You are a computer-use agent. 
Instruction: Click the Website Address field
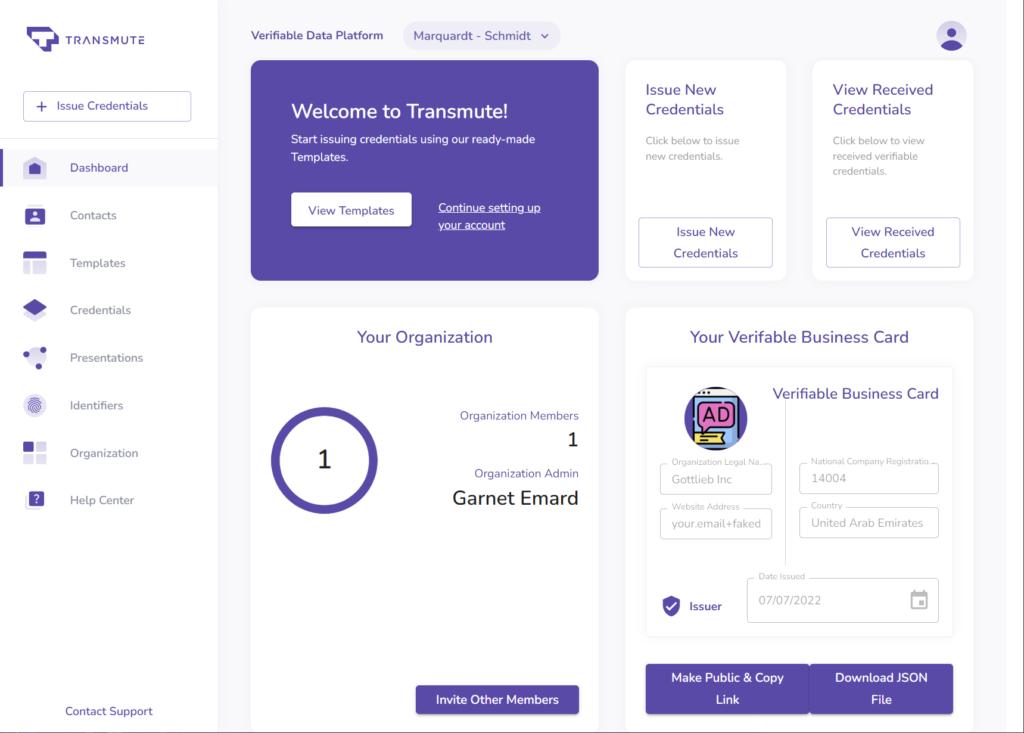pos(716,523)
